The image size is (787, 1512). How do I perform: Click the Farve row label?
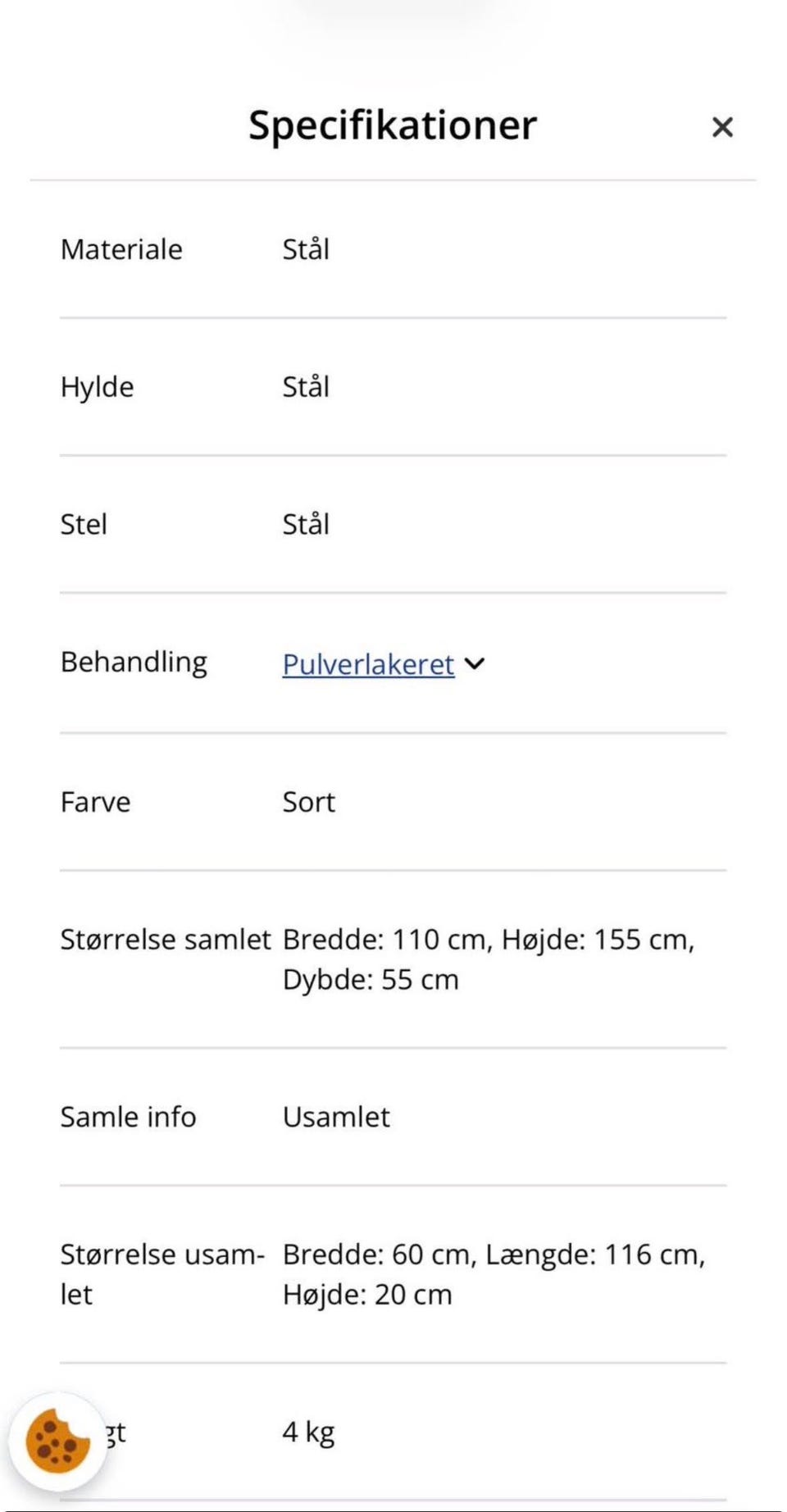95,802
